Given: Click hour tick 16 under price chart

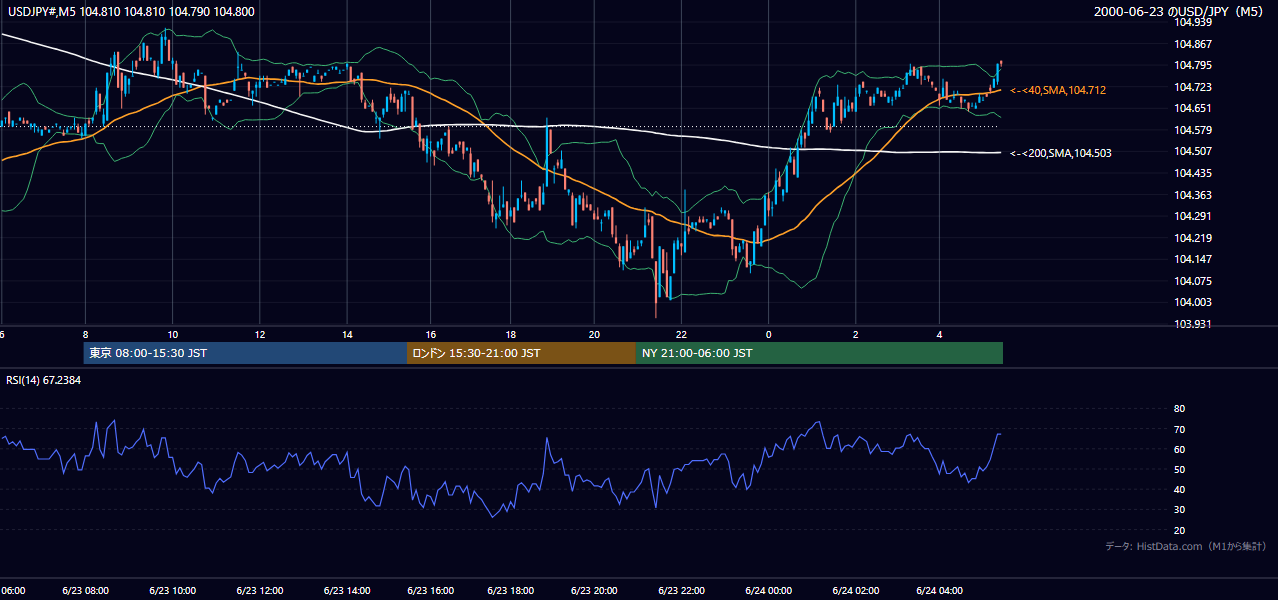Looking at the screenshot, I should coord(431,335).
